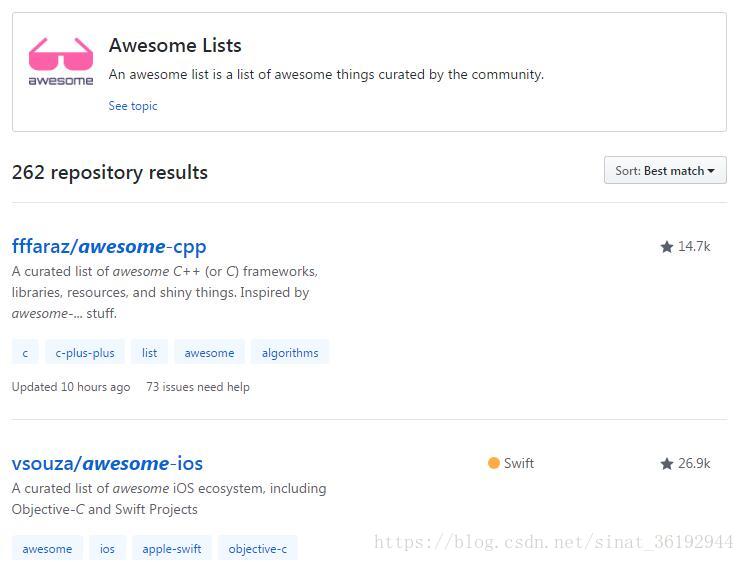The image size is (745, 562).
Task: Open '73 issues need help' link
Action: click(x=198, y=387)
